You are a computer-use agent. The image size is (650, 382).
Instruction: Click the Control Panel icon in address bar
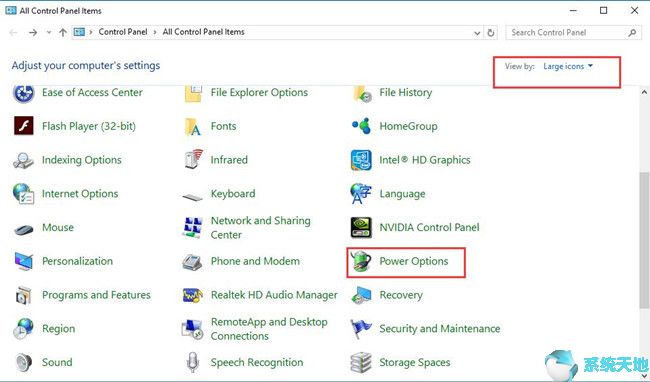click(x=79, y=32)
